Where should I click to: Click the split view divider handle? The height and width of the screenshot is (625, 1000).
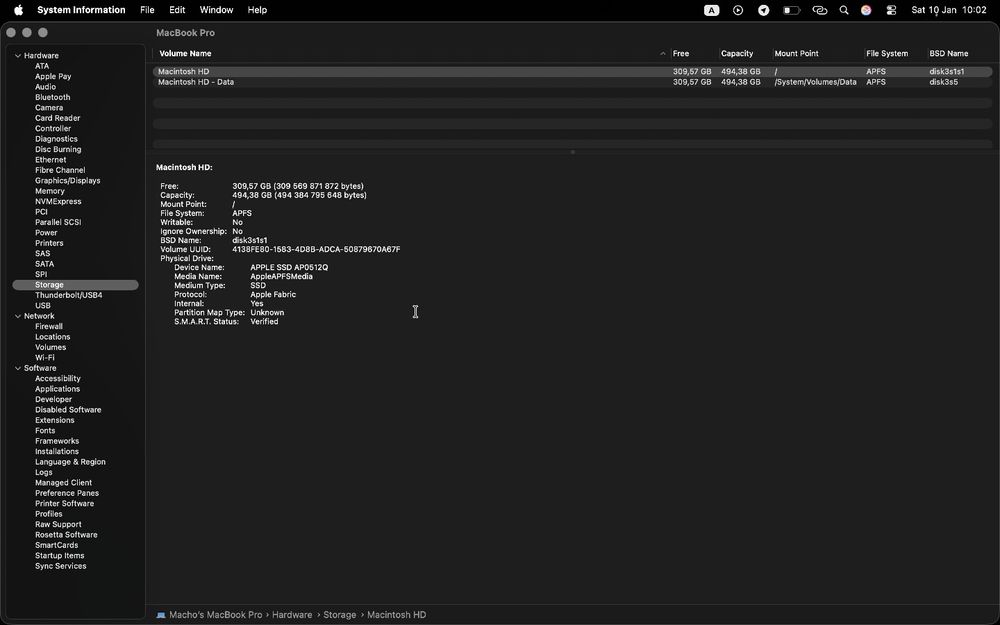tap(573, 152)
